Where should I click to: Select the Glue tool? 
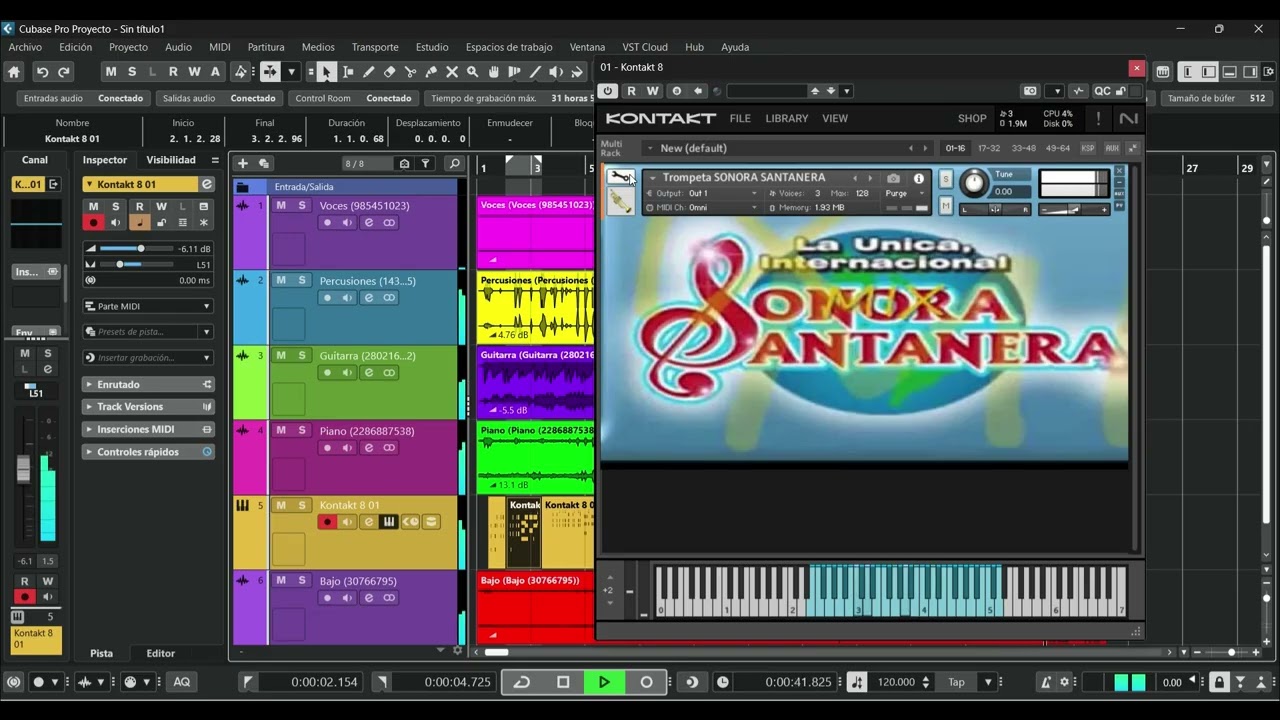point(431,72)
